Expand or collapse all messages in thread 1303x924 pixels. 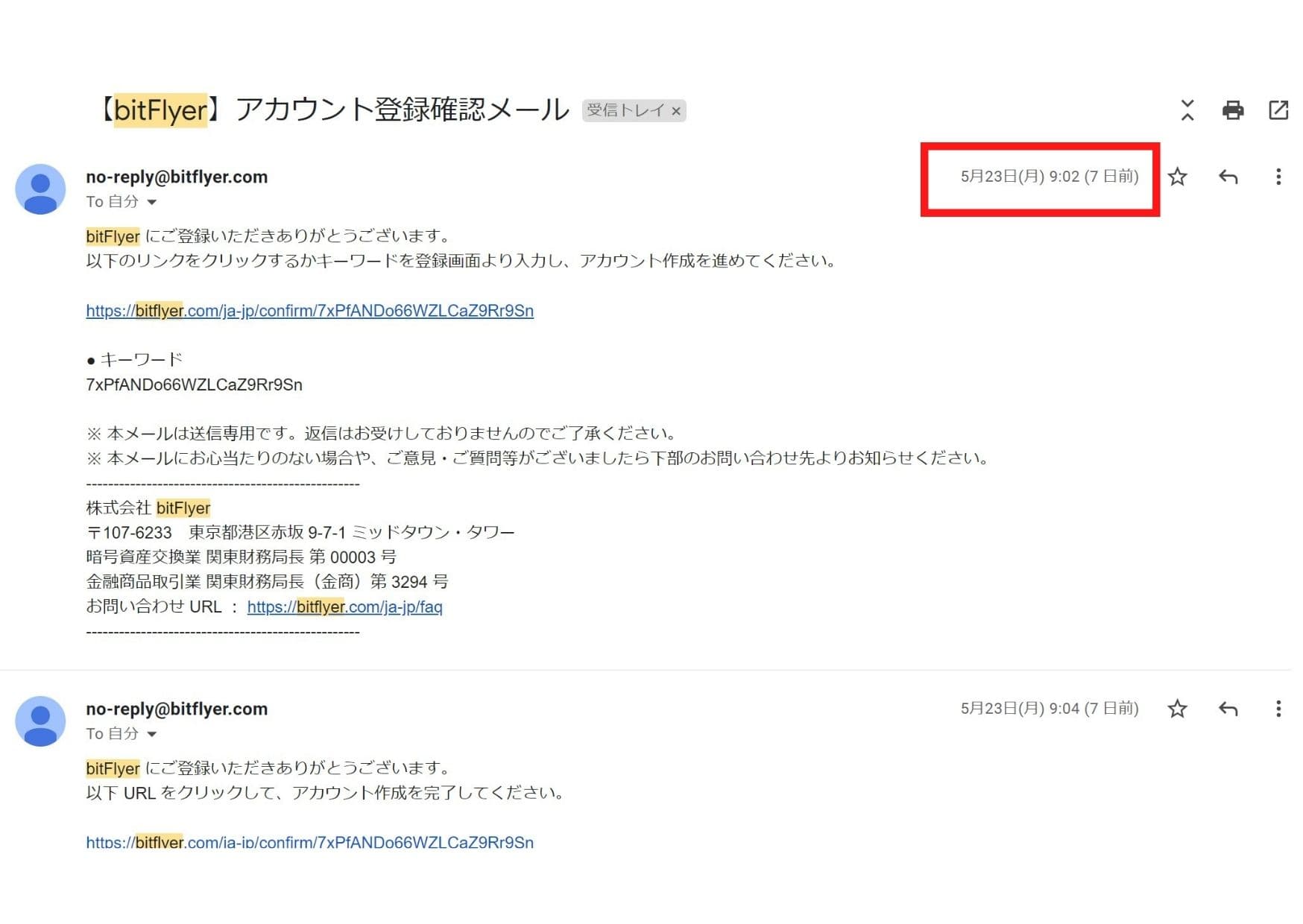(1187, 110)
